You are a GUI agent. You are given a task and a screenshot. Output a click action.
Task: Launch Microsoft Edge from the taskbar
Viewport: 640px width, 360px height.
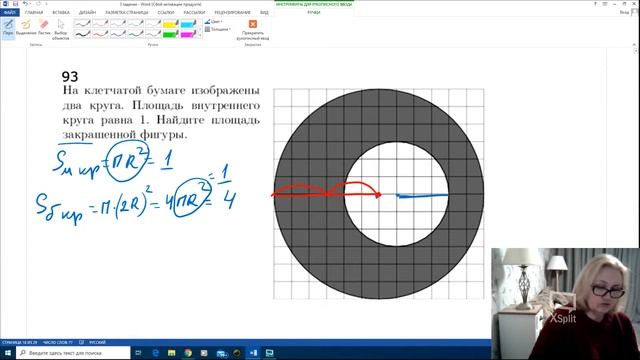156,353
